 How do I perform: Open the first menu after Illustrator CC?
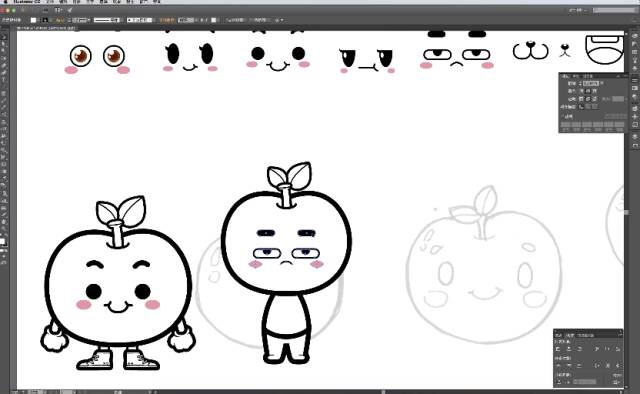click(50, 2)
